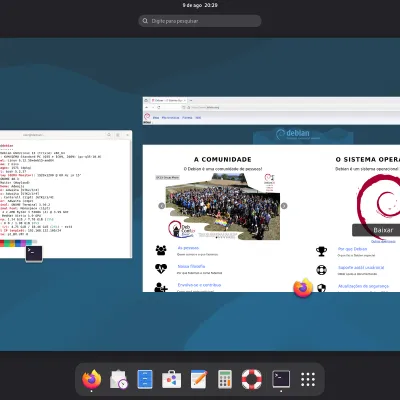
Task: Click the add-person icon beside Envolva-se
Action: click(x=161, y=287)
